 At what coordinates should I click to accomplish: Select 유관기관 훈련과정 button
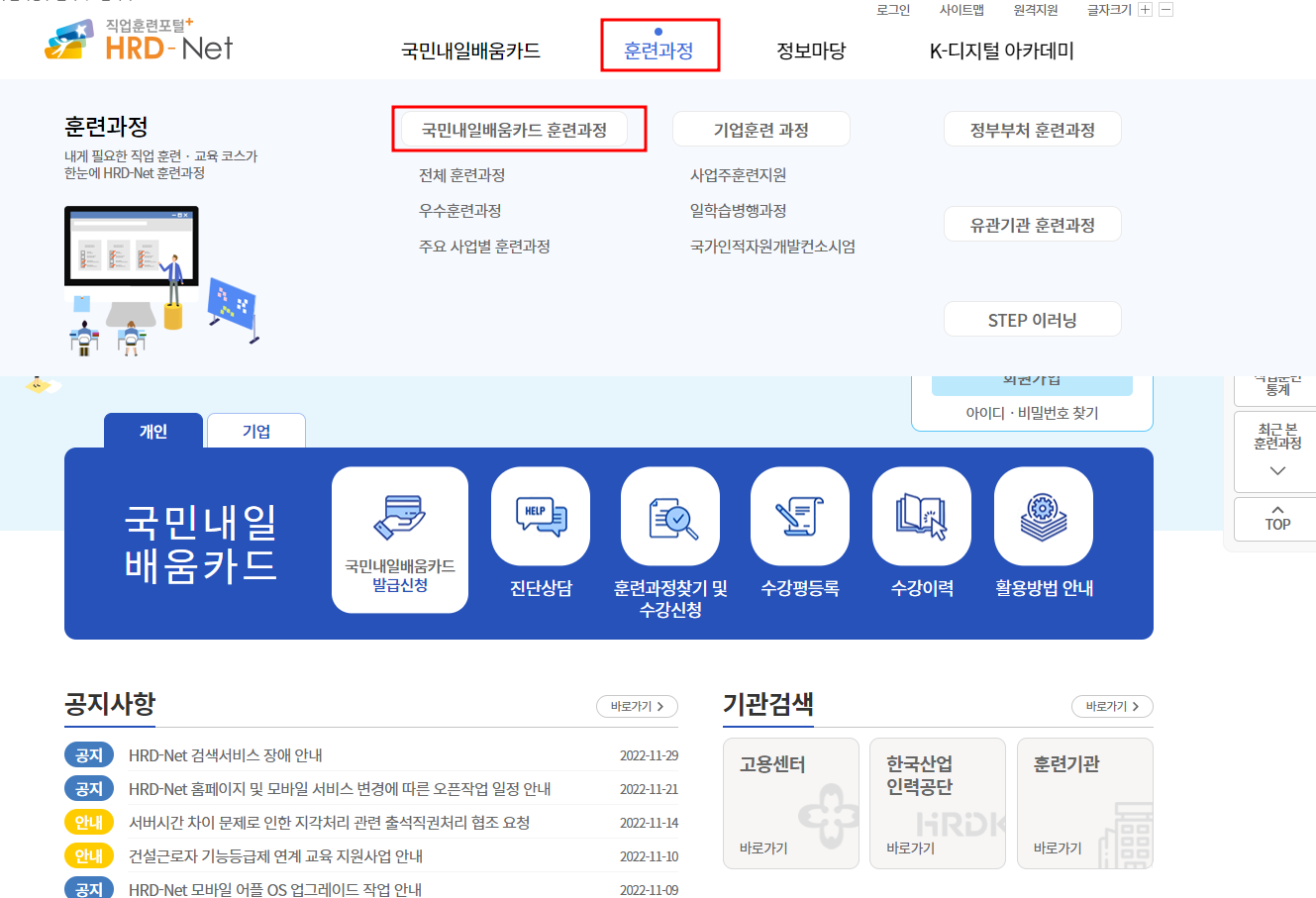click(1033, 225)
